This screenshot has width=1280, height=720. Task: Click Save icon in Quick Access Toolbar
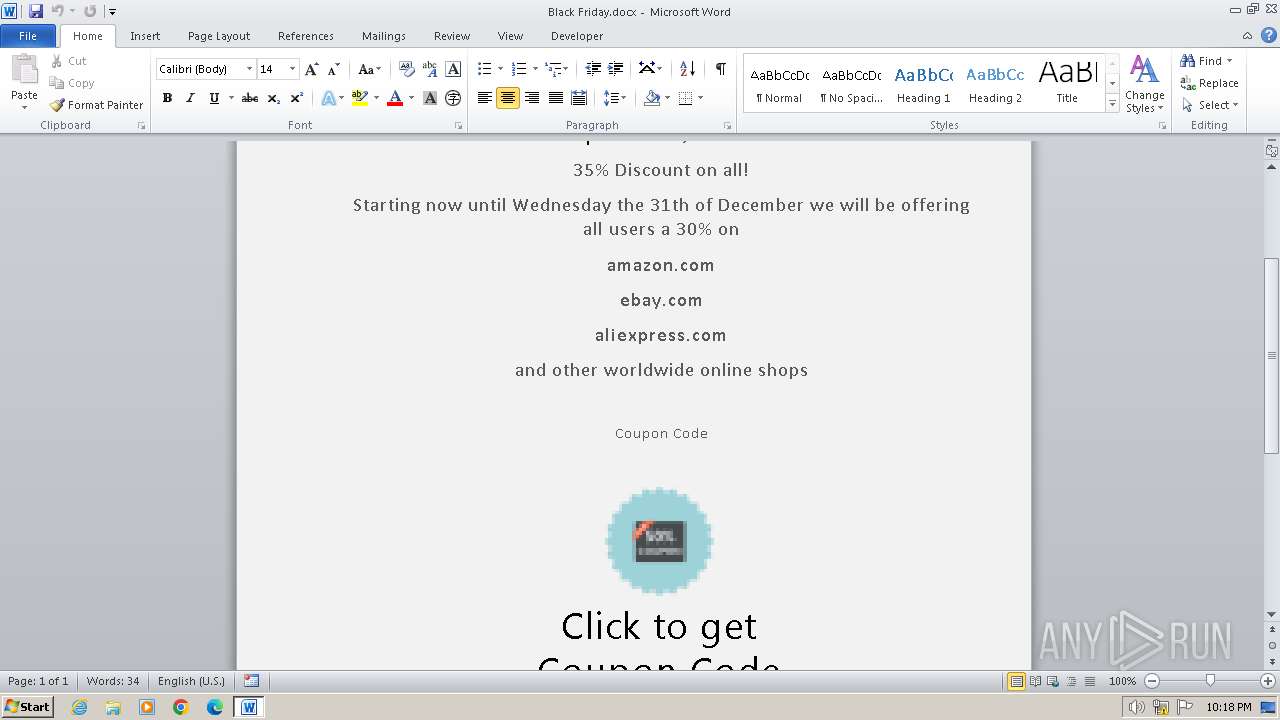(36, 11)
